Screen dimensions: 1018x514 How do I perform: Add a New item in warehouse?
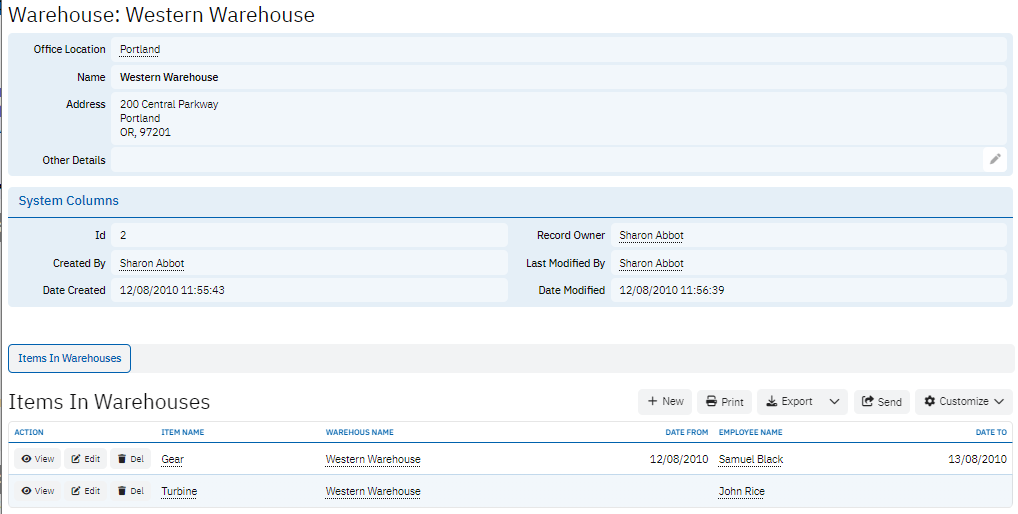(x=665, y=402)
